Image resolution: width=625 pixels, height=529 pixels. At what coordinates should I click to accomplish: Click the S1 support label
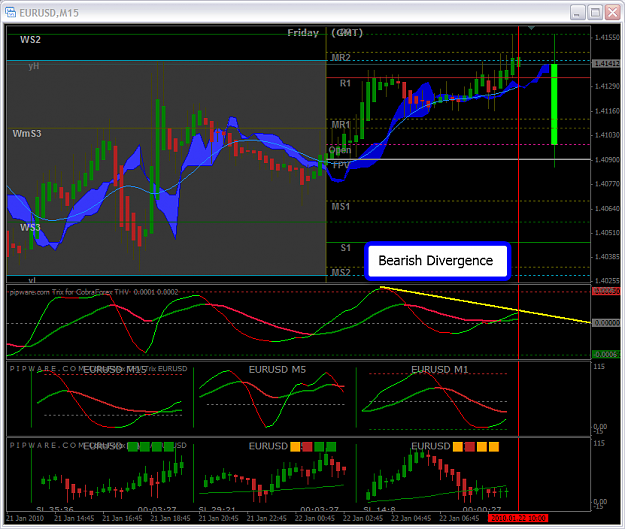pos(346,248)
